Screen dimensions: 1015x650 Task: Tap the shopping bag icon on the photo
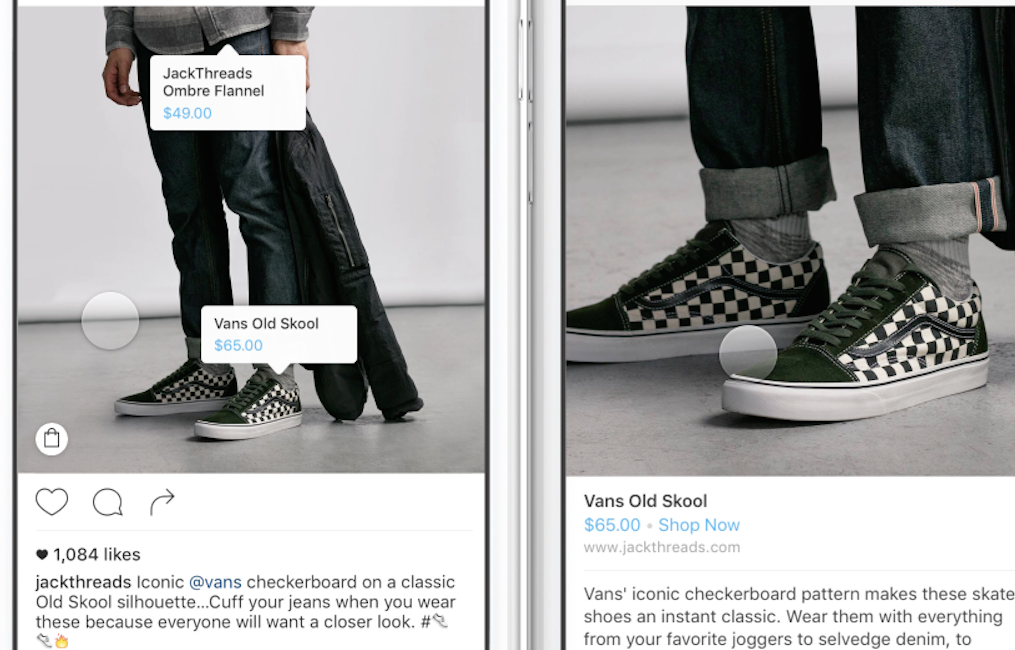[x=52, y=439]
